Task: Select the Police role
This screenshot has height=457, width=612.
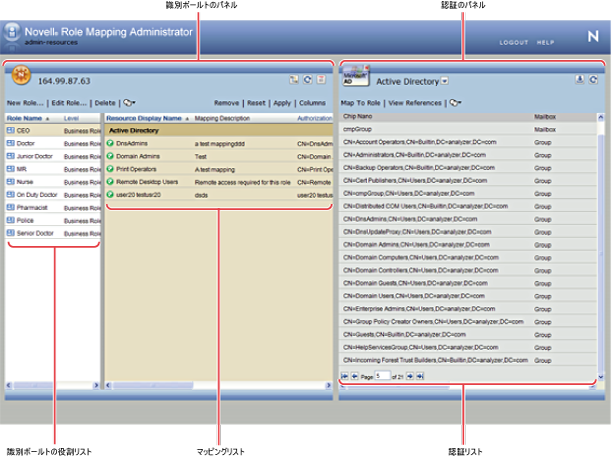Action: 53,220
